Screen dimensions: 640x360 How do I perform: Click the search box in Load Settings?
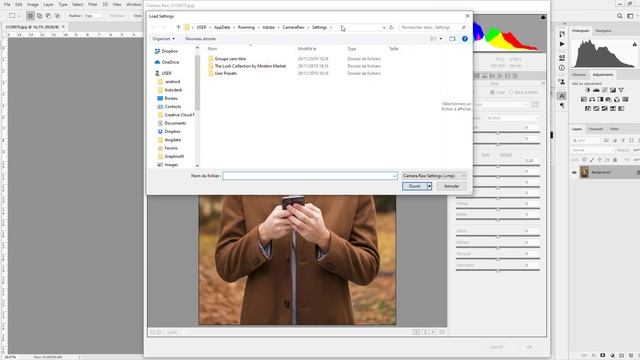[x=433, y=27]
